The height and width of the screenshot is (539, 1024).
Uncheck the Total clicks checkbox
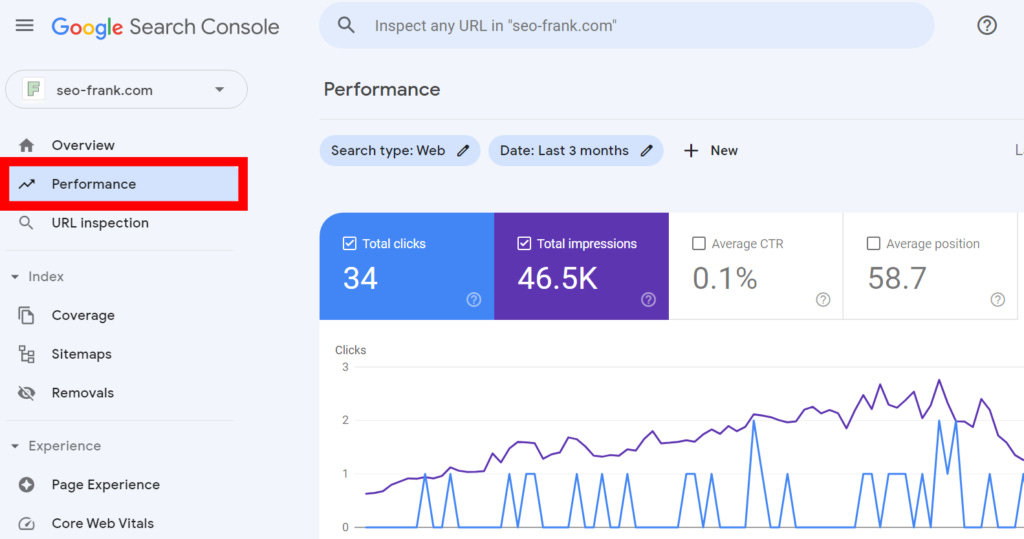coord(349,244)
